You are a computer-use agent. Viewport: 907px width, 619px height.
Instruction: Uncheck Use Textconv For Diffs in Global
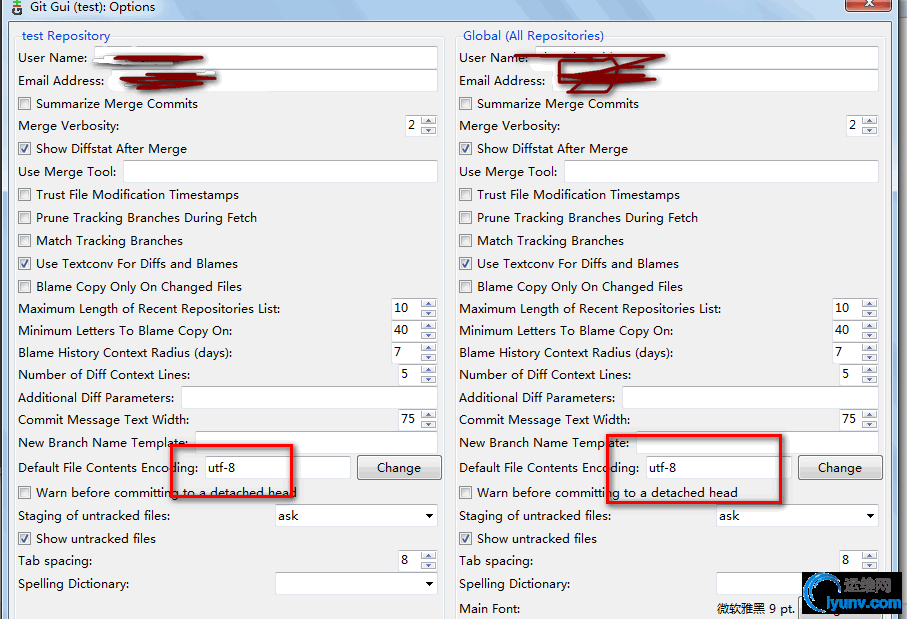pos(465,264)
